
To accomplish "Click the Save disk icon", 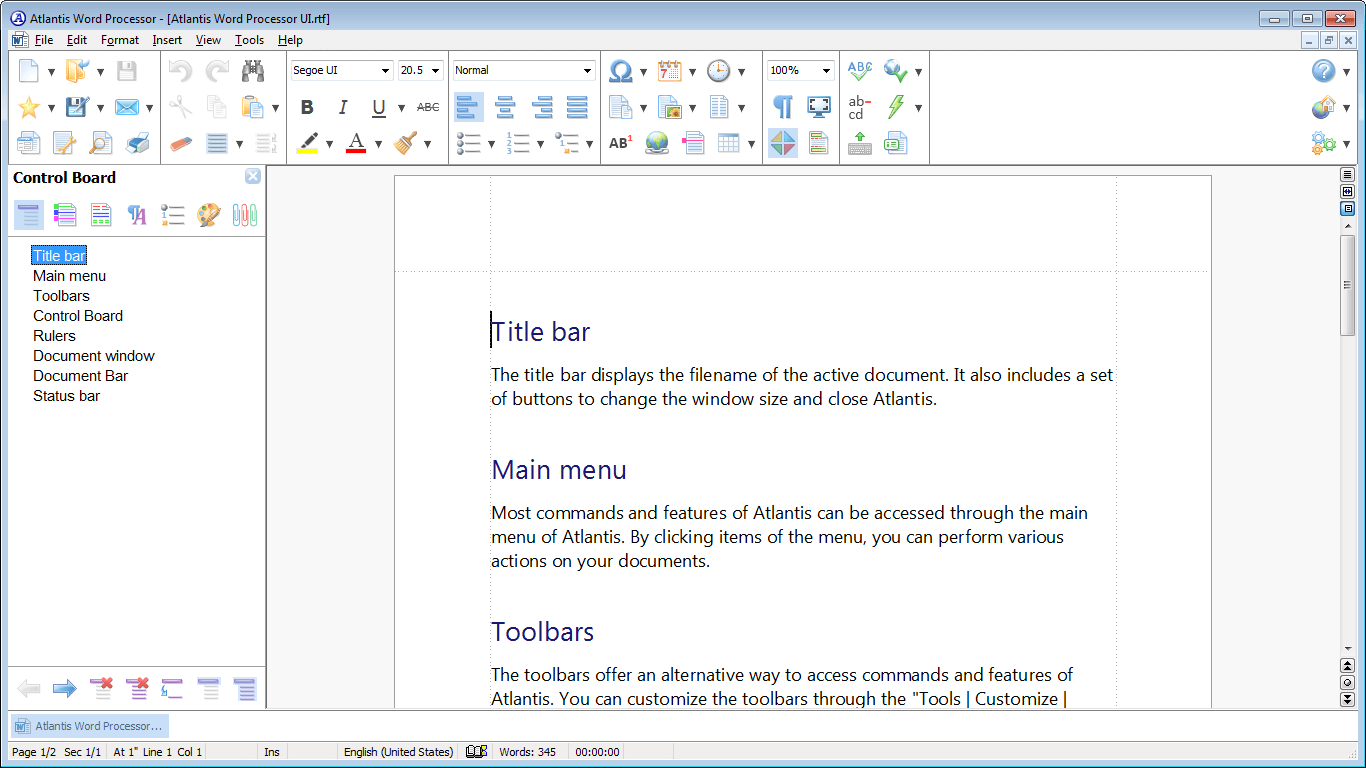I will [126, 71].
